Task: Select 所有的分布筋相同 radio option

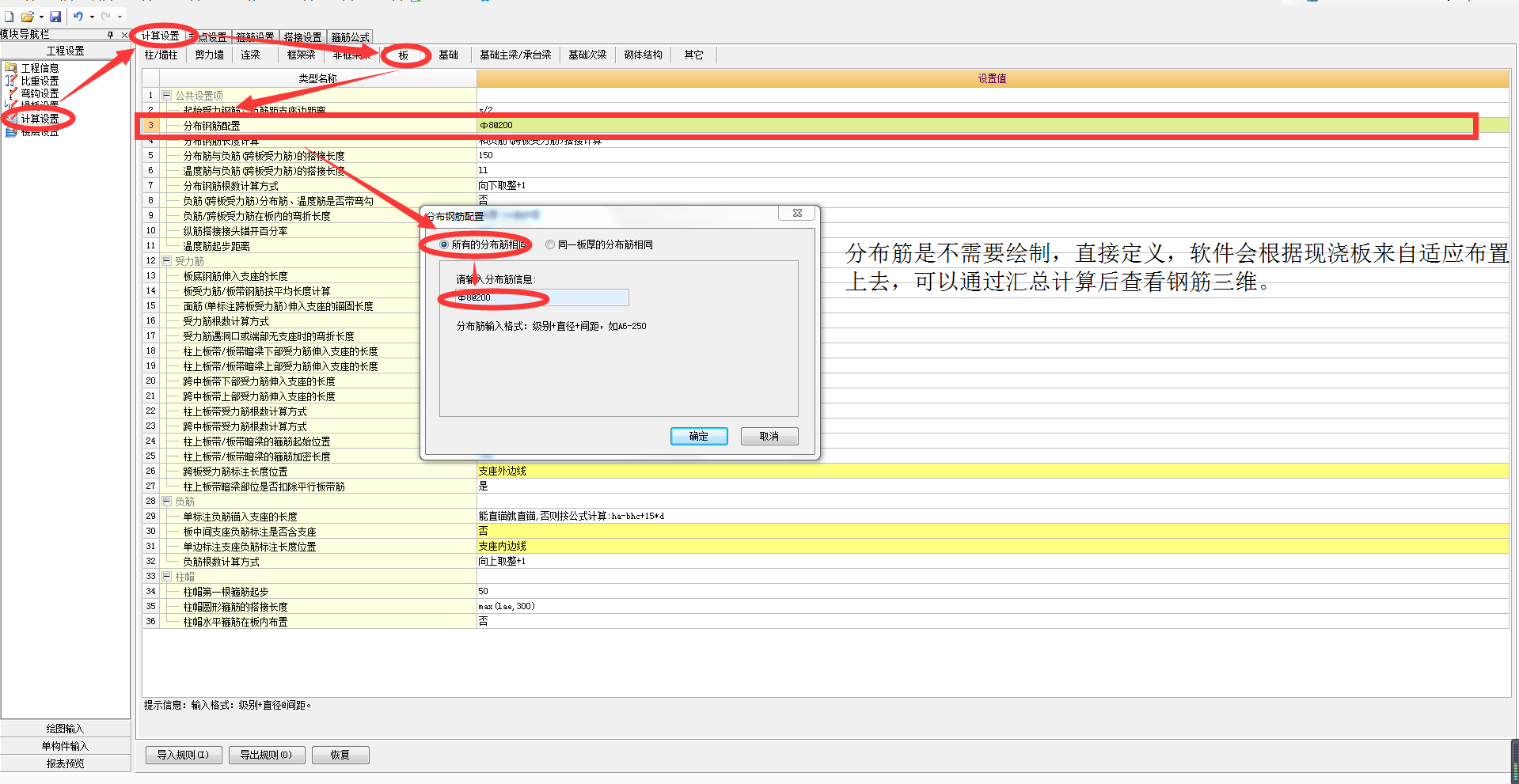Action: [x=444, y=244]
